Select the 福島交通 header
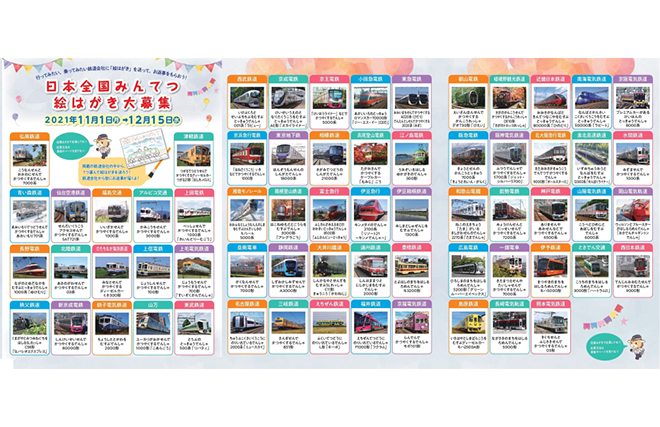 coord(112,192)
